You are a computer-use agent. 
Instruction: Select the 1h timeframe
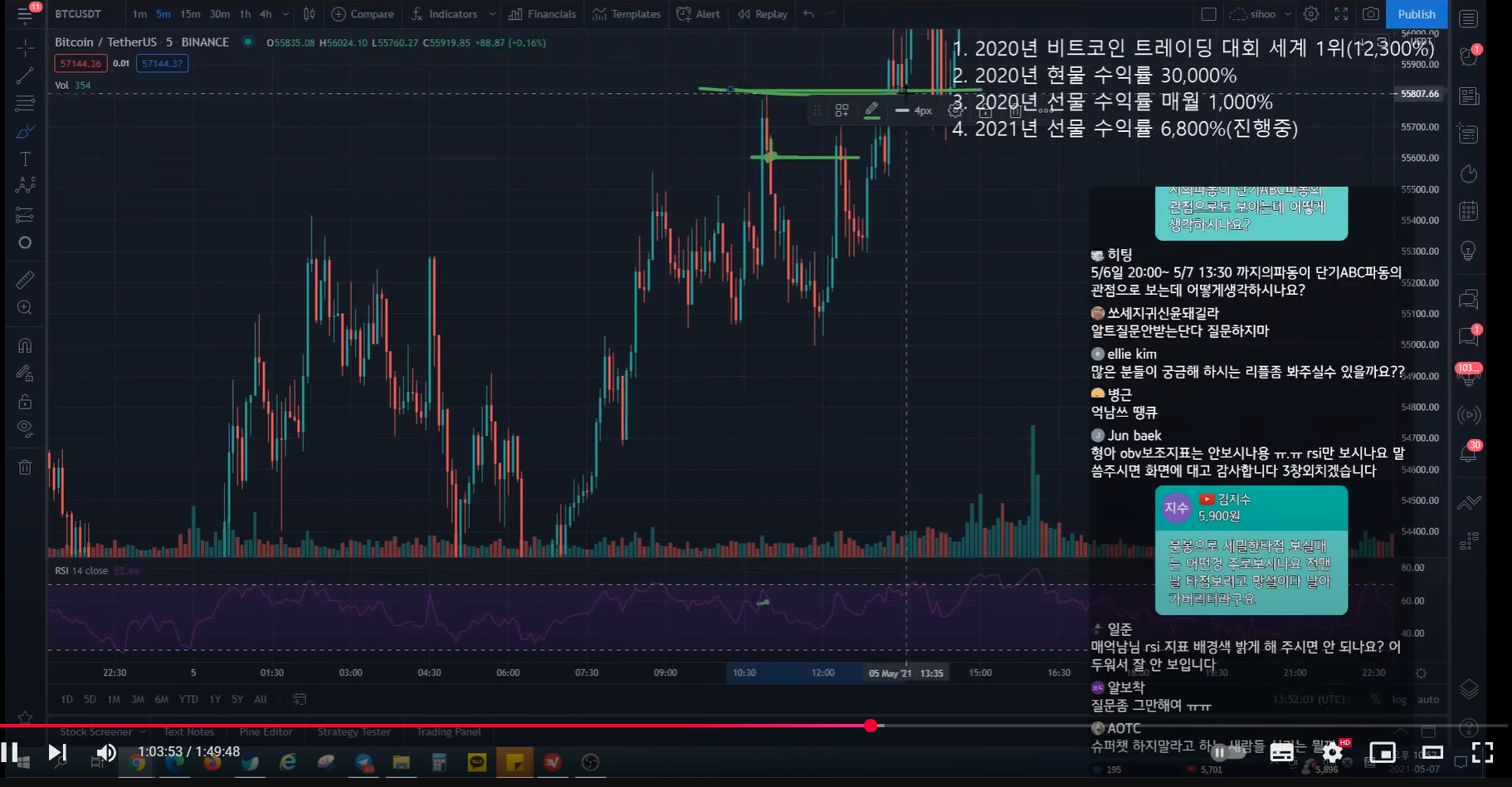tap(245, 14)
